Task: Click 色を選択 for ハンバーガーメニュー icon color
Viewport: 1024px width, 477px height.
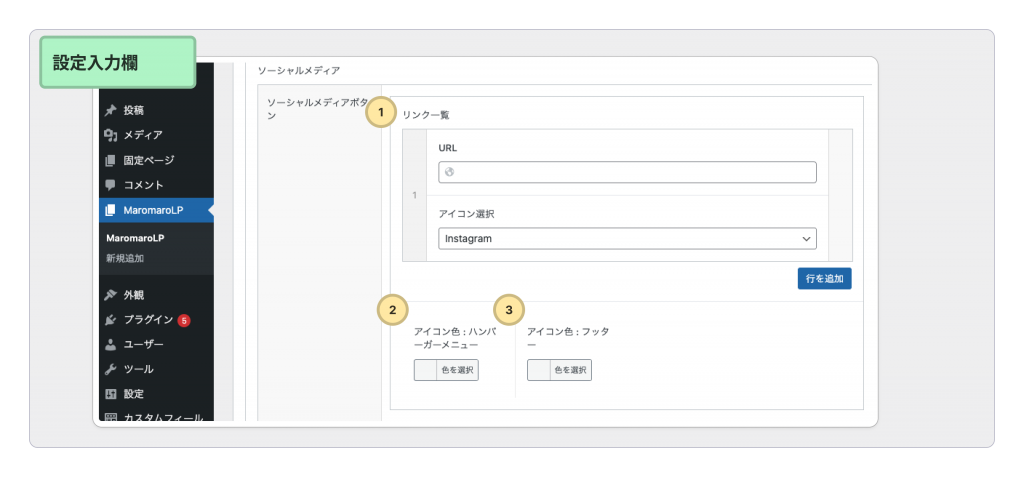Action: pos(446,370)
